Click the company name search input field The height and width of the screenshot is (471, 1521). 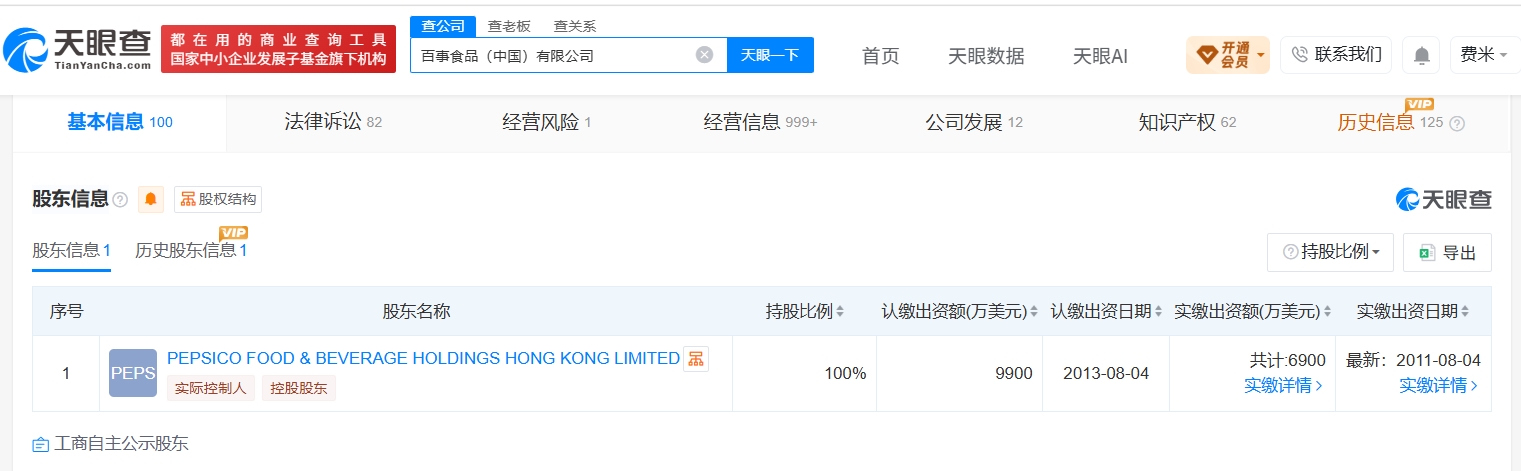click(552, 55)
